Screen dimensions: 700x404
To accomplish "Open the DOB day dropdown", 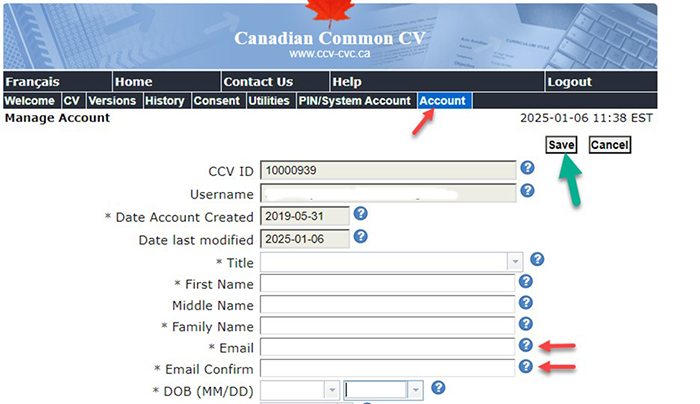I will (x=415, y=390).
